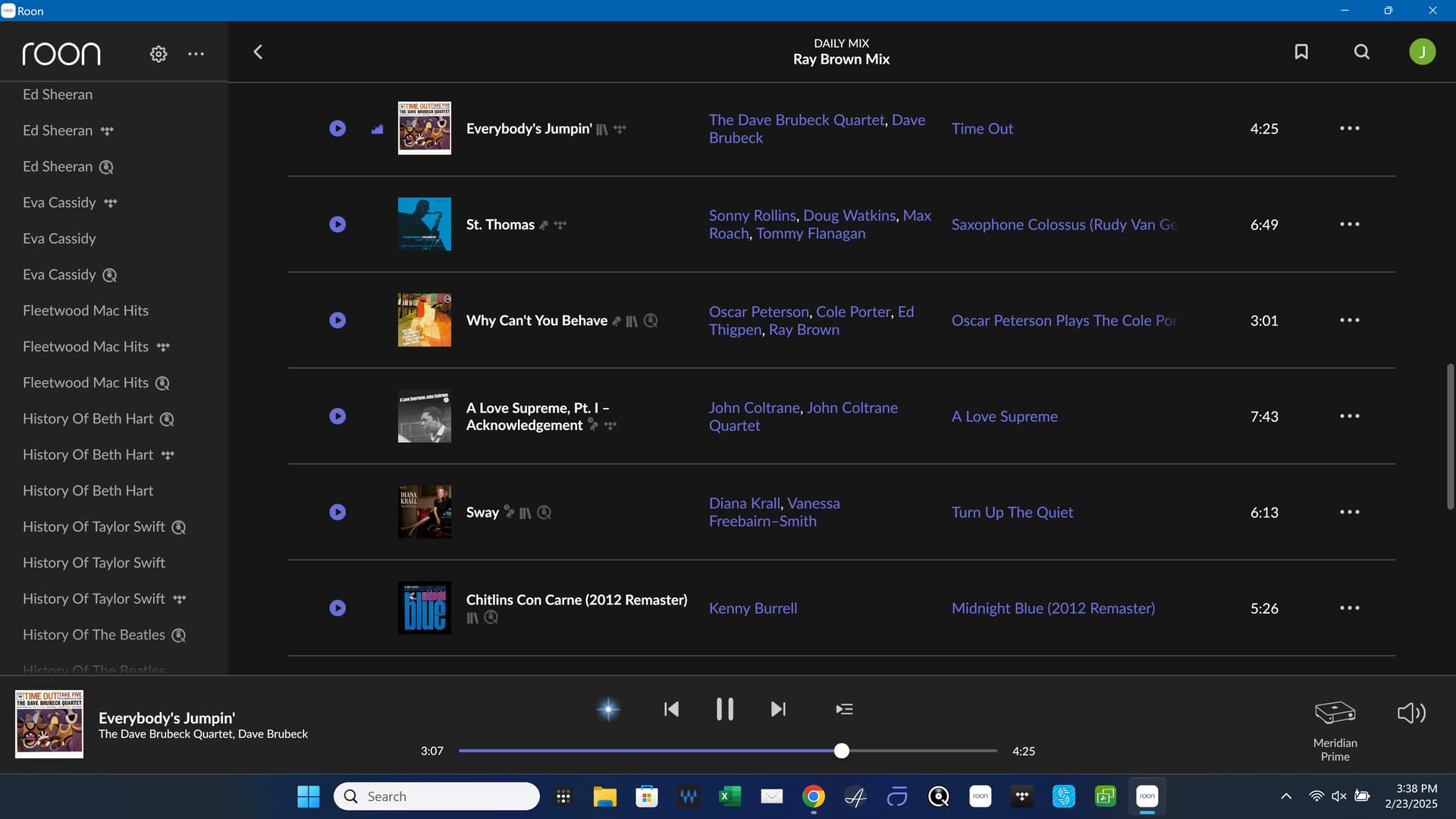Select Eva Cassidy Qobuz playlist in sidebar
This screenshot has height=819, width=1456.
click(70, 275)
